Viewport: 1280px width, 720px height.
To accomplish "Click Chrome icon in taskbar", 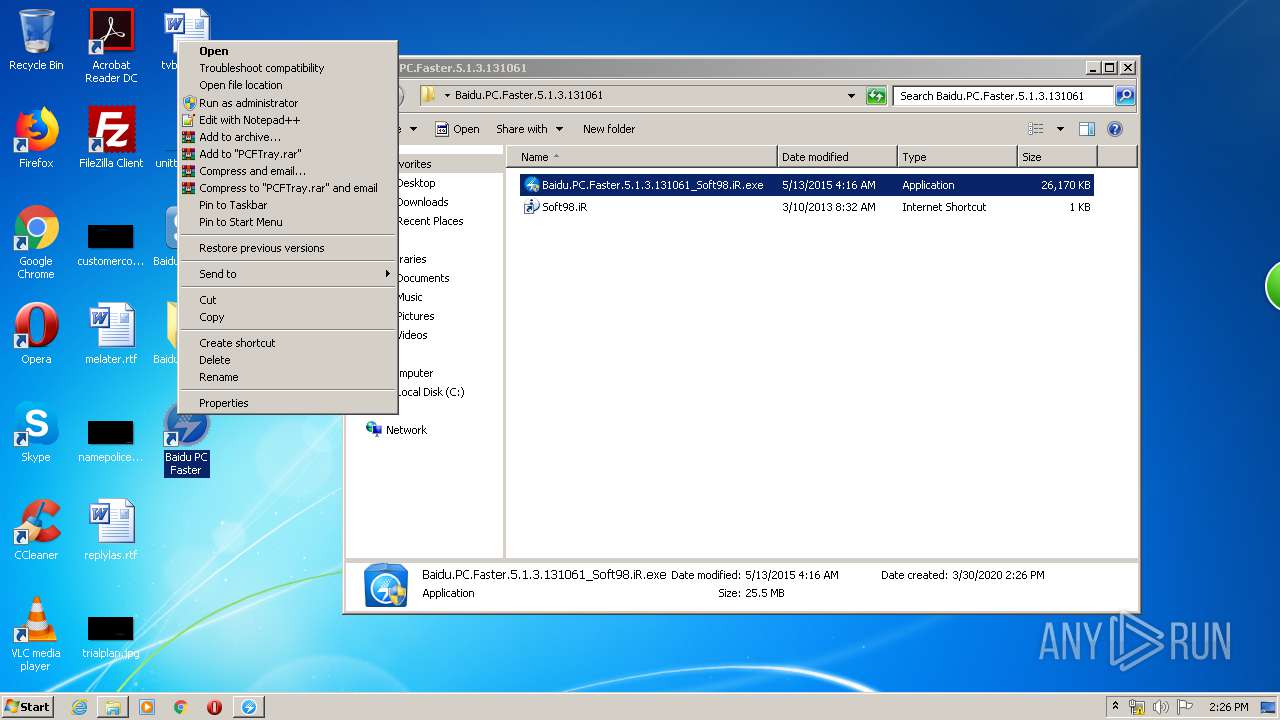I will pos(181,707).
